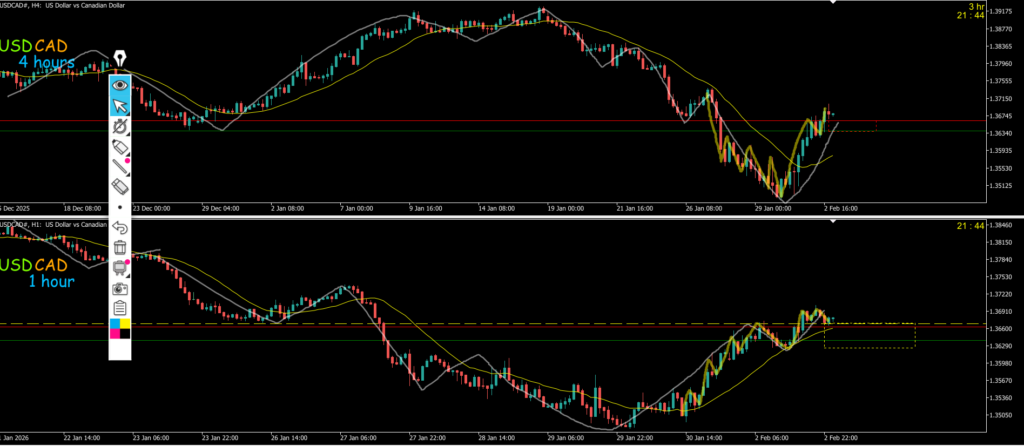The width and height of the screenshot is (1024, 446).
Task: Toggle the eye visibility icon in the toolbar
Action: (x=120, y=86)
